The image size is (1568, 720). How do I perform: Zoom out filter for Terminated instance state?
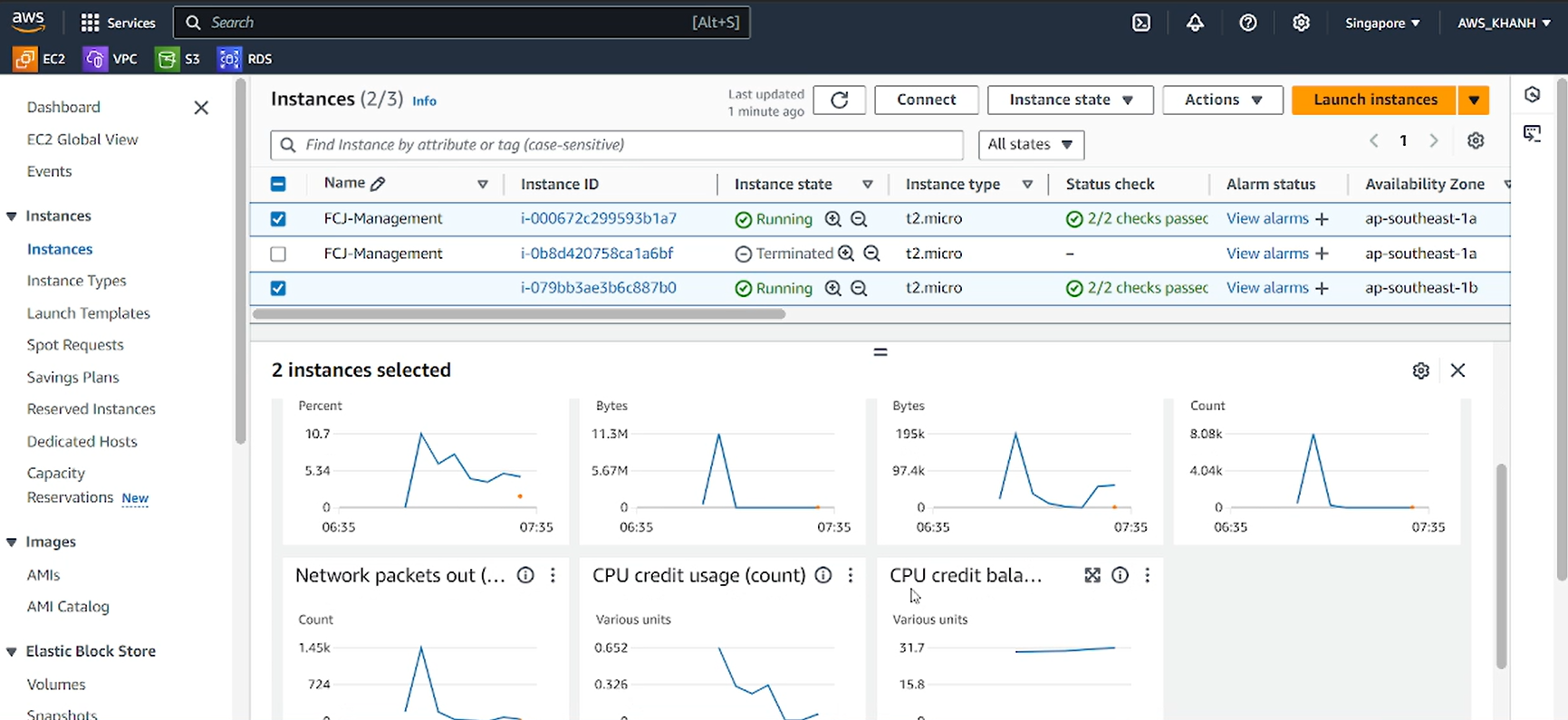[x=871, y=254]
